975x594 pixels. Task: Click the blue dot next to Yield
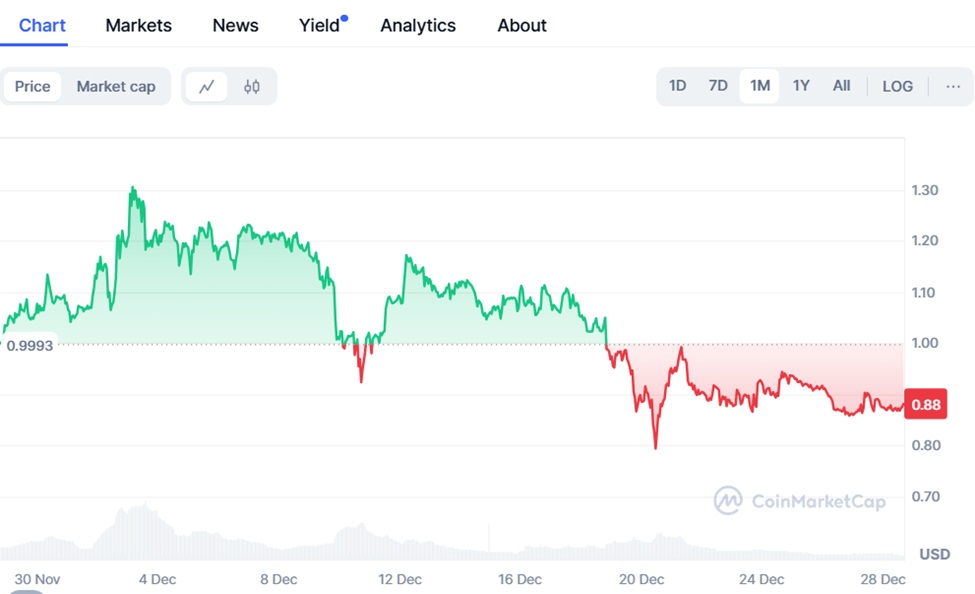344,17
